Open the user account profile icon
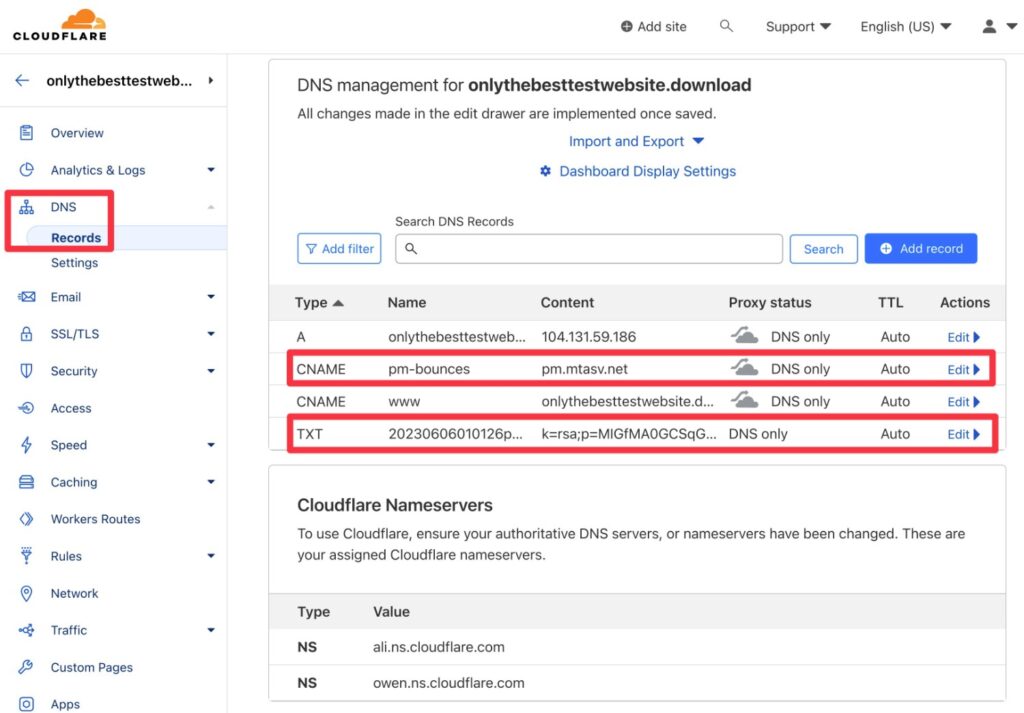The image size is (1024, 713). coord(989,26)
